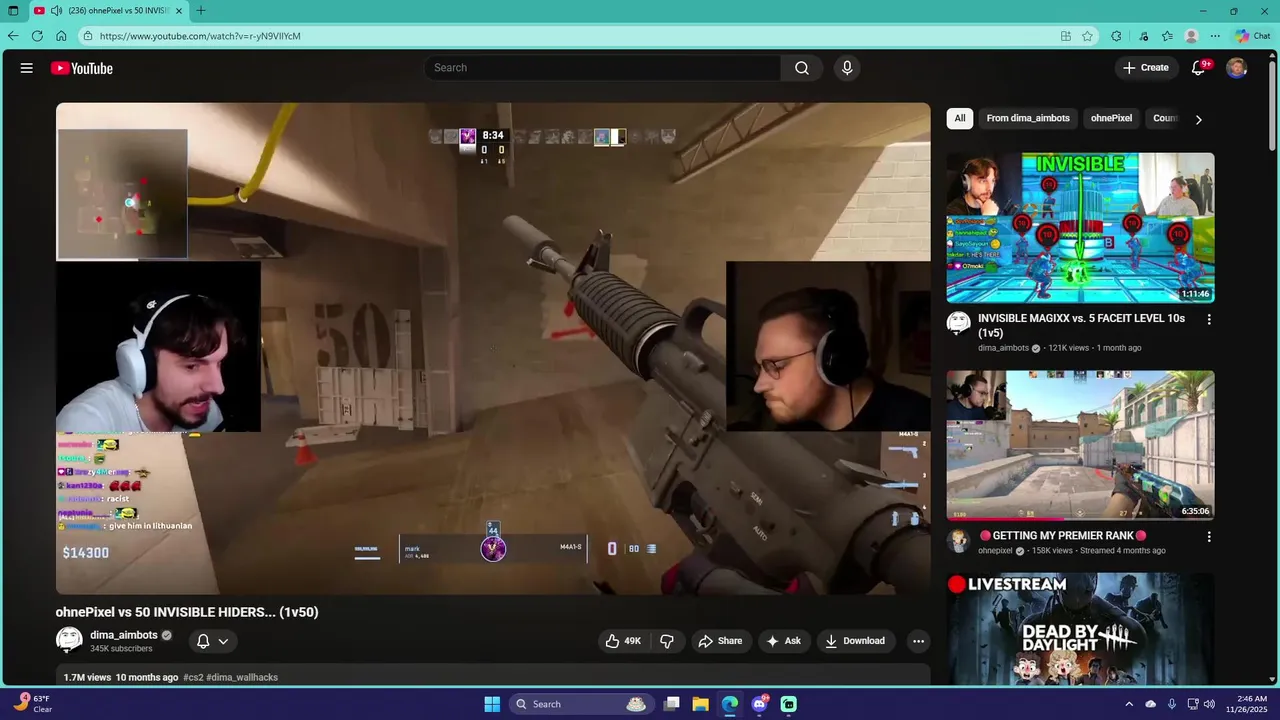Open weather widget showing 63°F
This screenshot has width=1280, height=720.
[32, 704]
